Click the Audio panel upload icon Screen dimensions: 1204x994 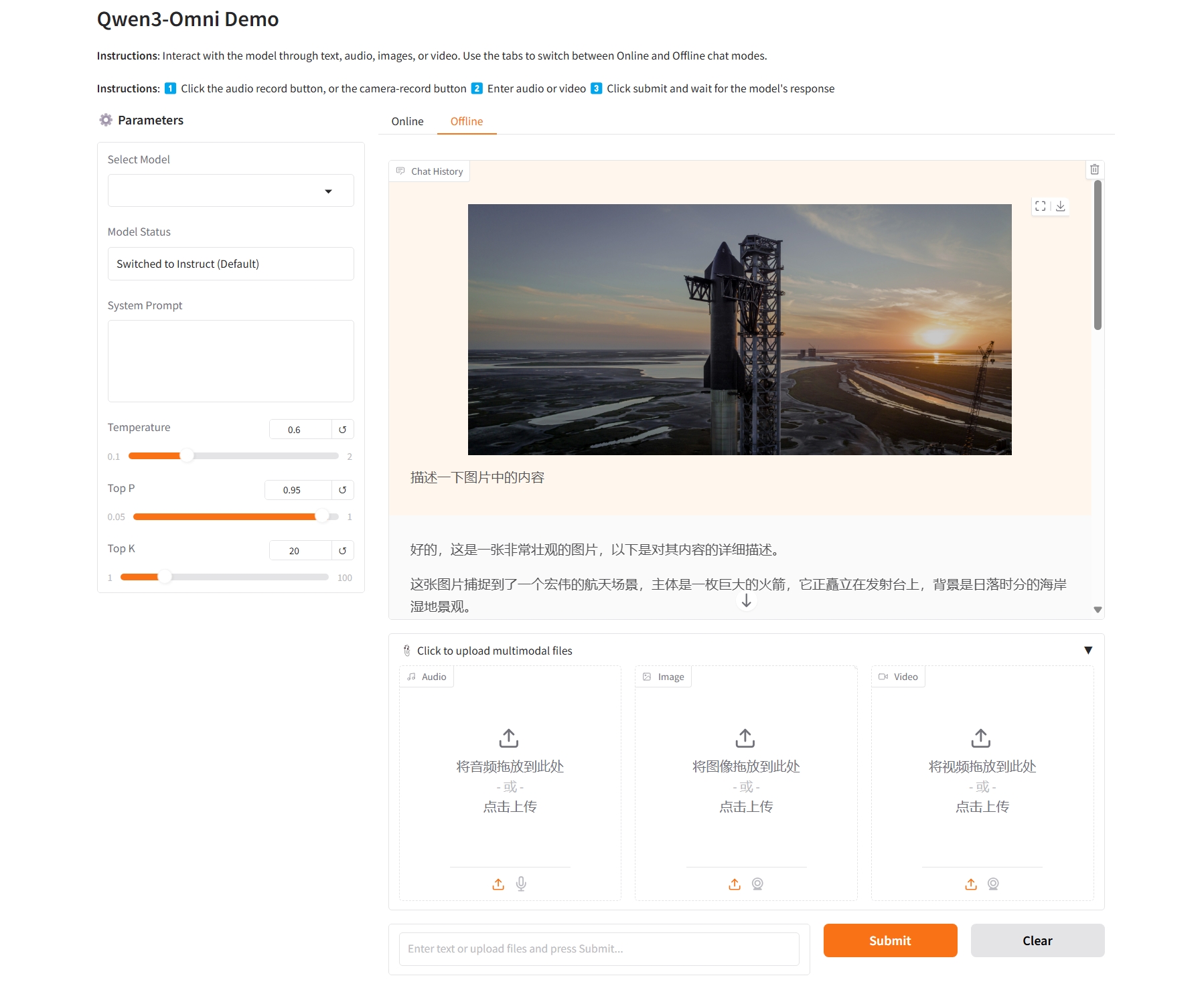pyautogui.click(x=498, y=884)
